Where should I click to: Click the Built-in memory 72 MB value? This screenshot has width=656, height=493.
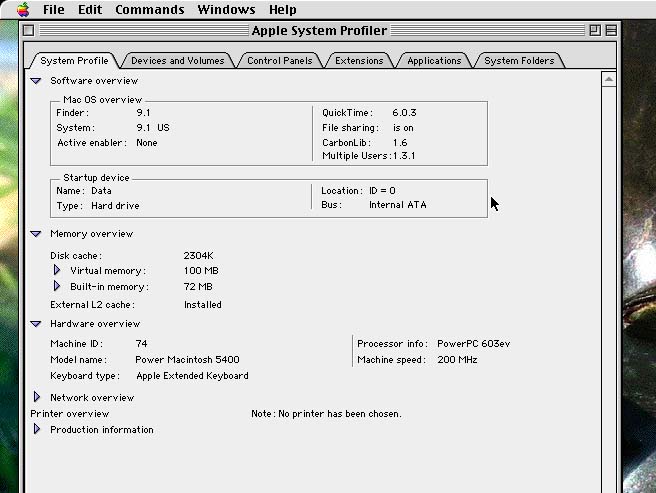pyautogui.click(x=198, y=287)
